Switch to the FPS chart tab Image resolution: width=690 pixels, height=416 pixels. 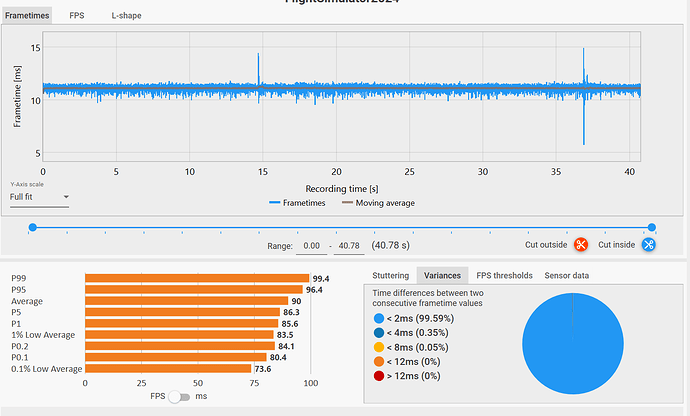(x=77, y=17)
